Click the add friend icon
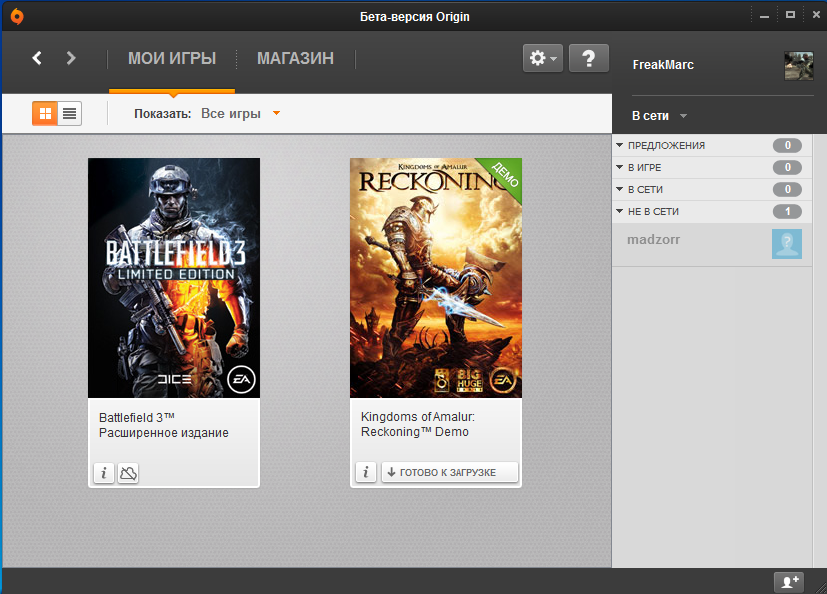The image size is (827, 594). [x=789, y=582]
